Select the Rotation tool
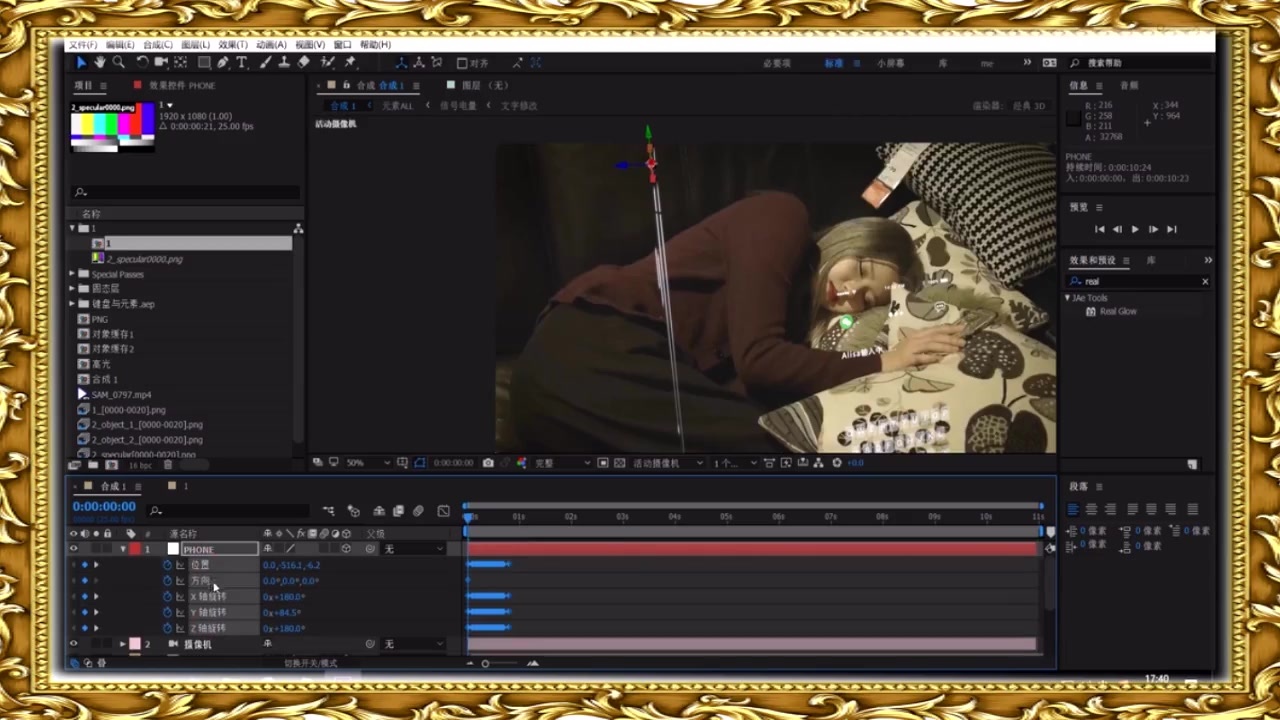Image resolution: width=1280 pixels, height=720 pixels. (x=142, y=62)
